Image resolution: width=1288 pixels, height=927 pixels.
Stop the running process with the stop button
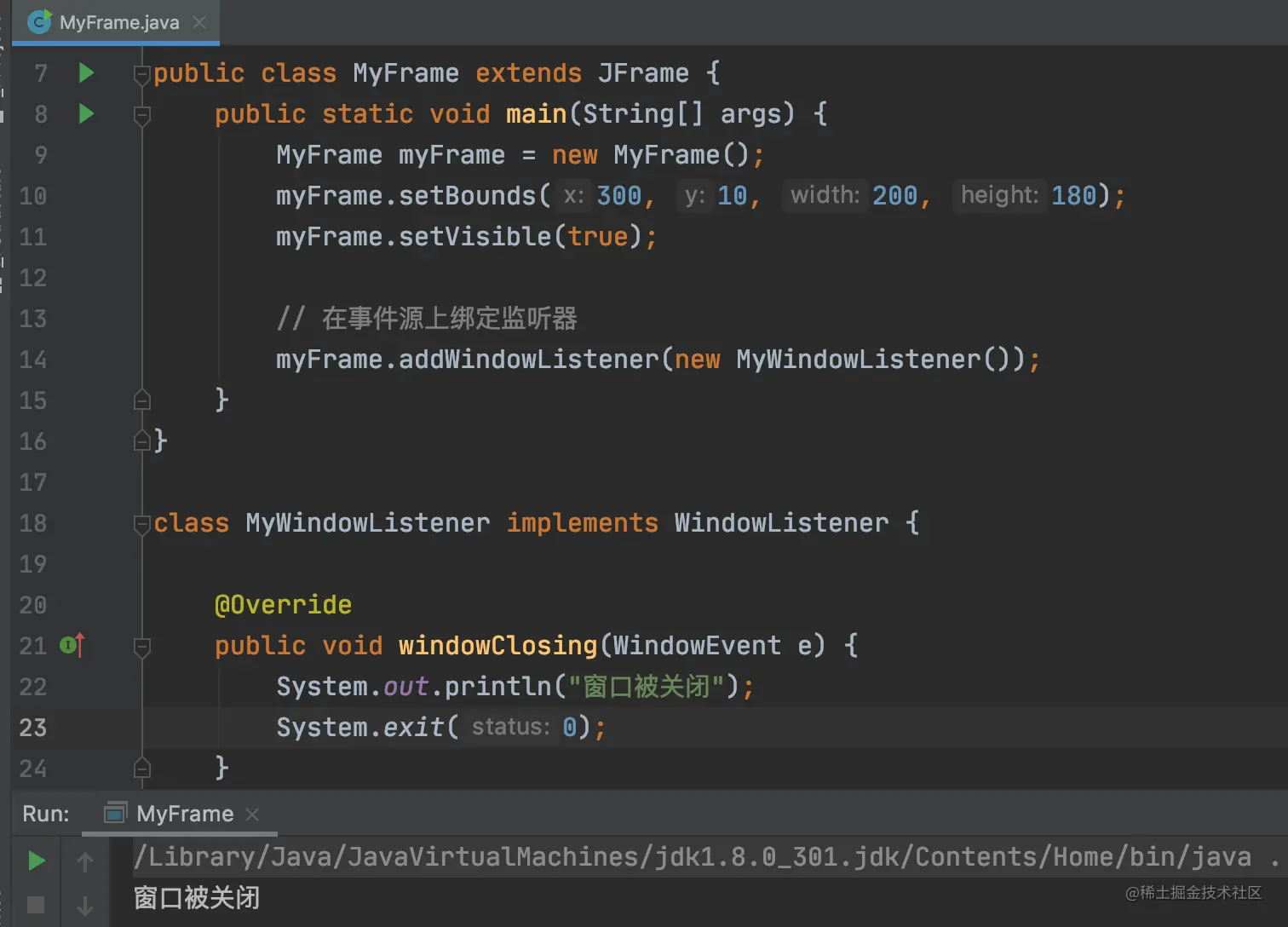point(36,905)
